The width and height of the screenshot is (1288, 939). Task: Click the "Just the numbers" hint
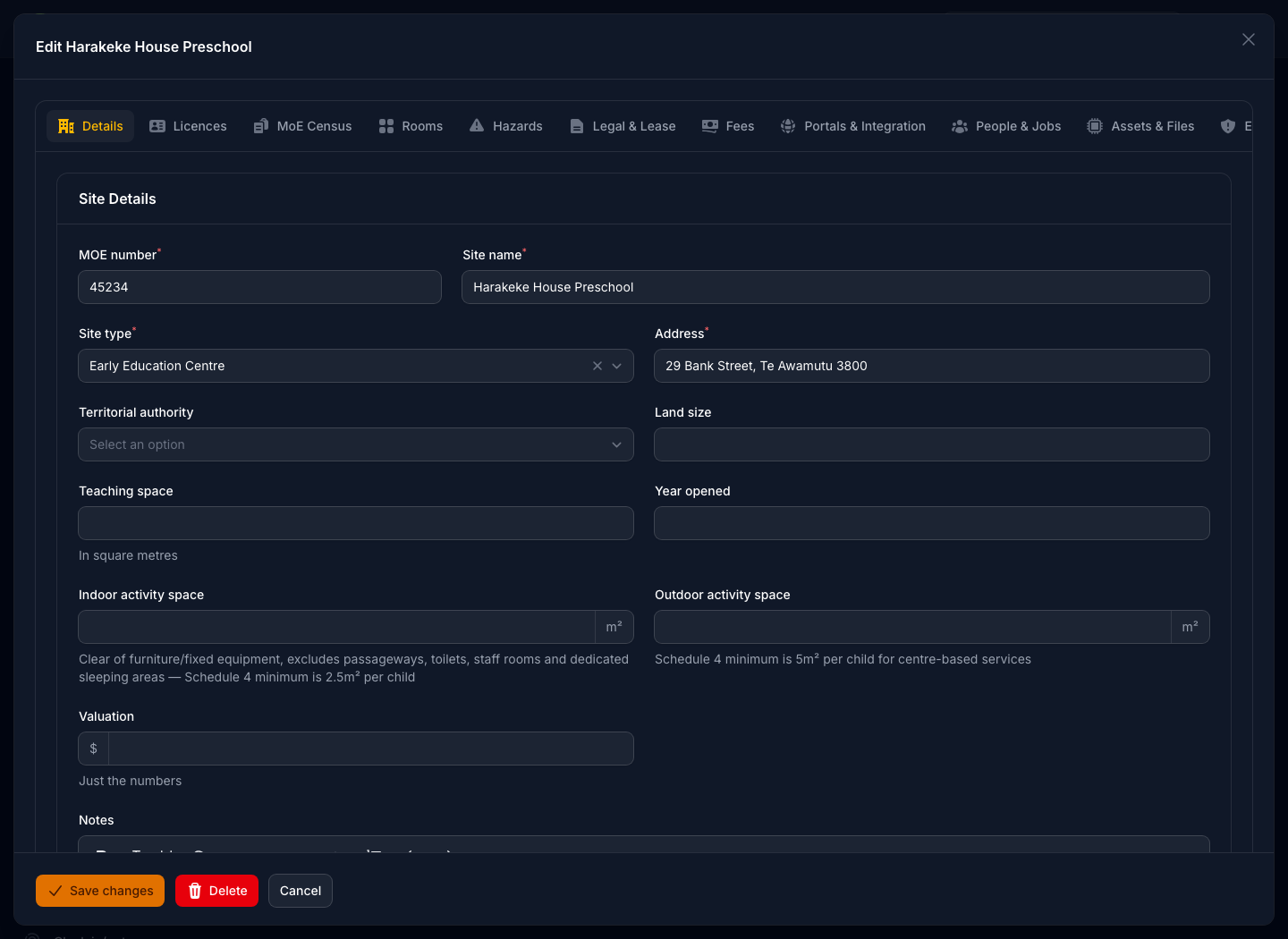pyautogui.click(x=130, y=781)
